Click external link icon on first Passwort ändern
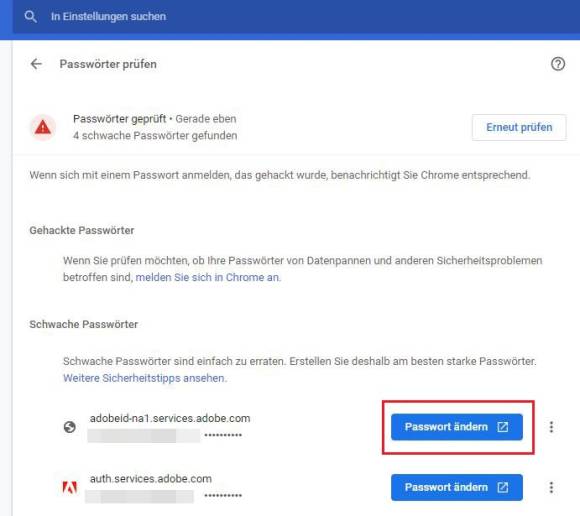580x516 pixels. coord(502,427)
